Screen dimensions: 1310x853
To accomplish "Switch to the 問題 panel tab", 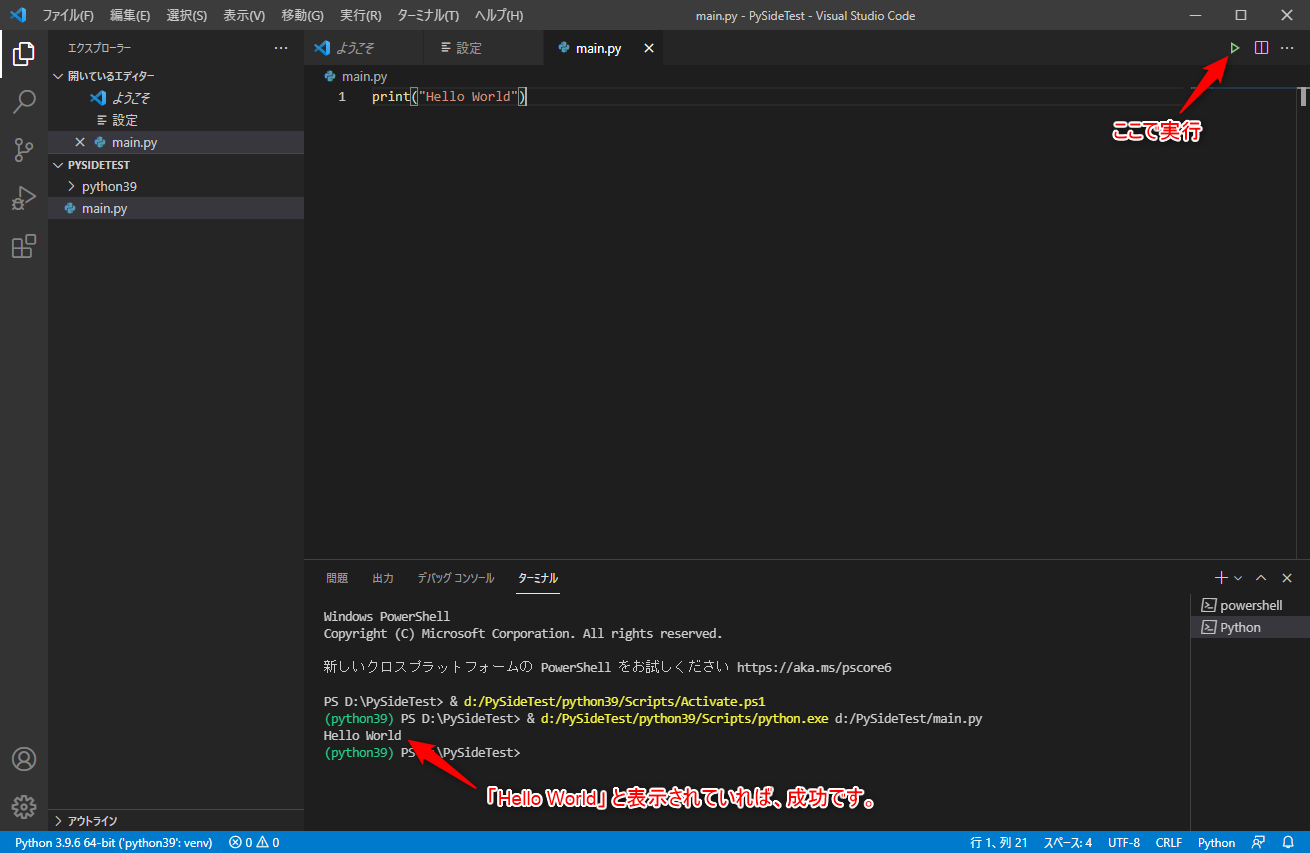I will point(337,578).
